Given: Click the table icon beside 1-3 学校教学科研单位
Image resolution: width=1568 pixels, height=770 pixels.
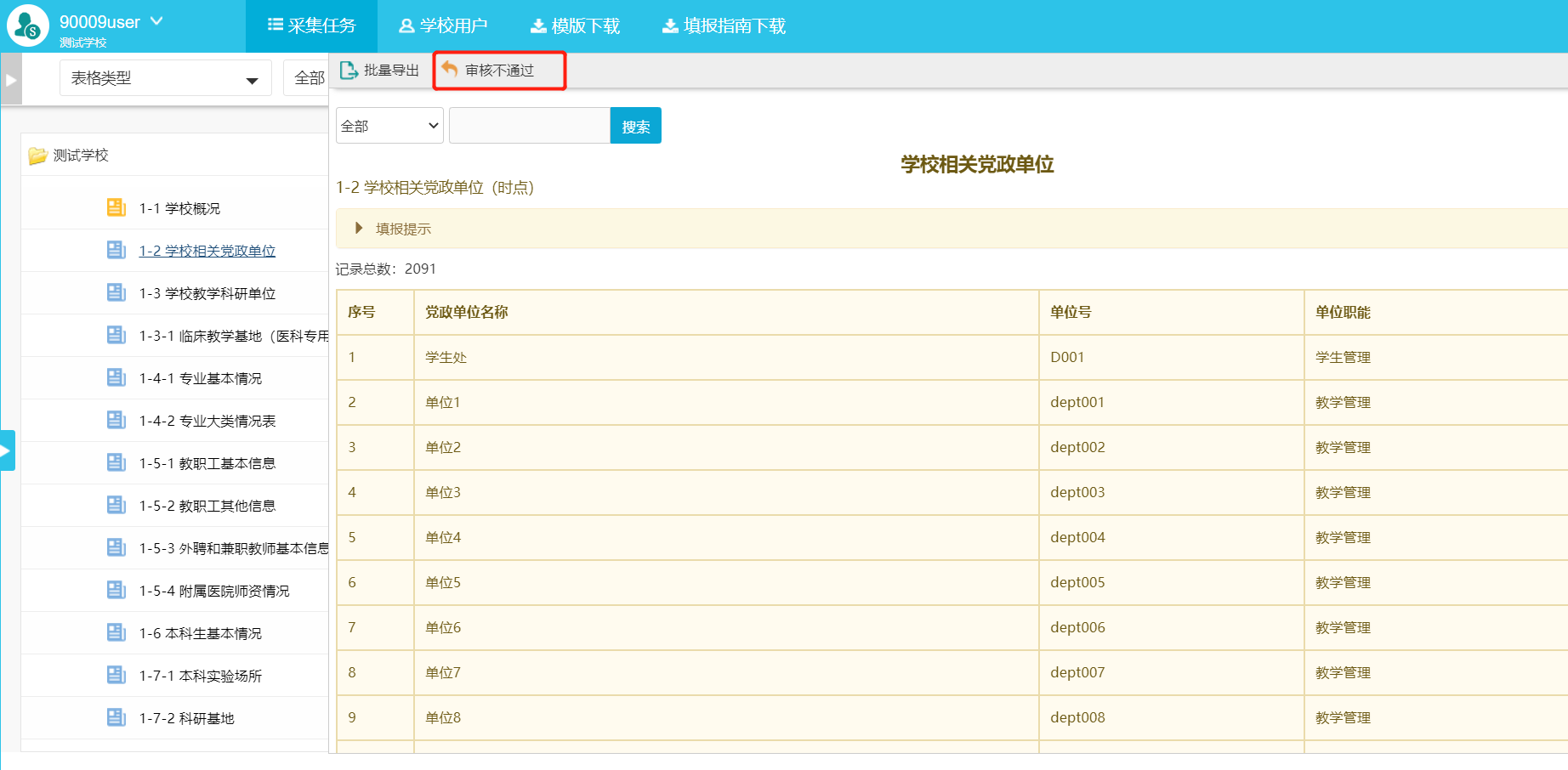Looking at the screenshot, I should pyautogui.click(x=116, y=292).
